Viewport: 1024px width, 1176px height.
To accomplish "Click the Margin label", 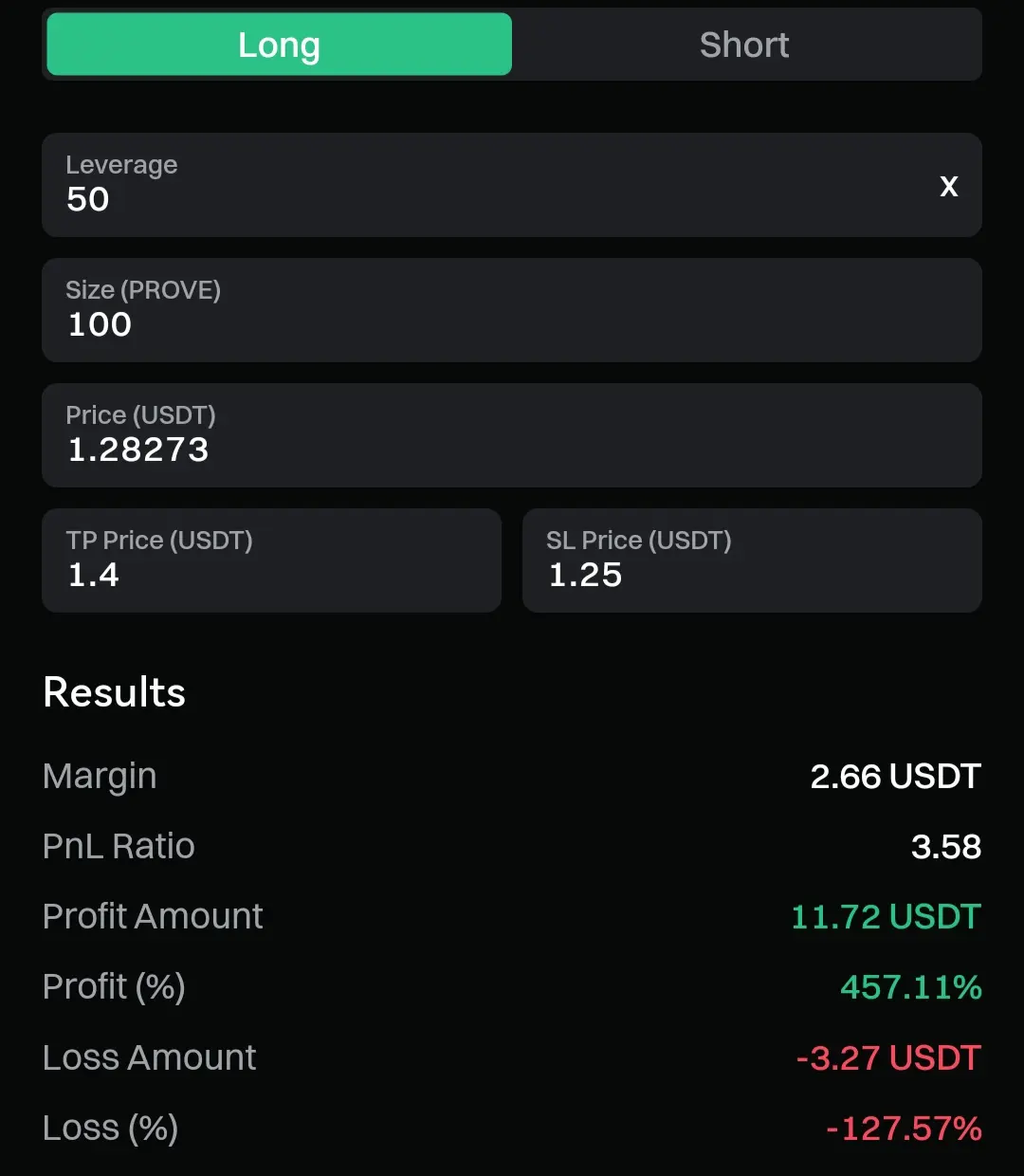I will (x=100, y=777).
